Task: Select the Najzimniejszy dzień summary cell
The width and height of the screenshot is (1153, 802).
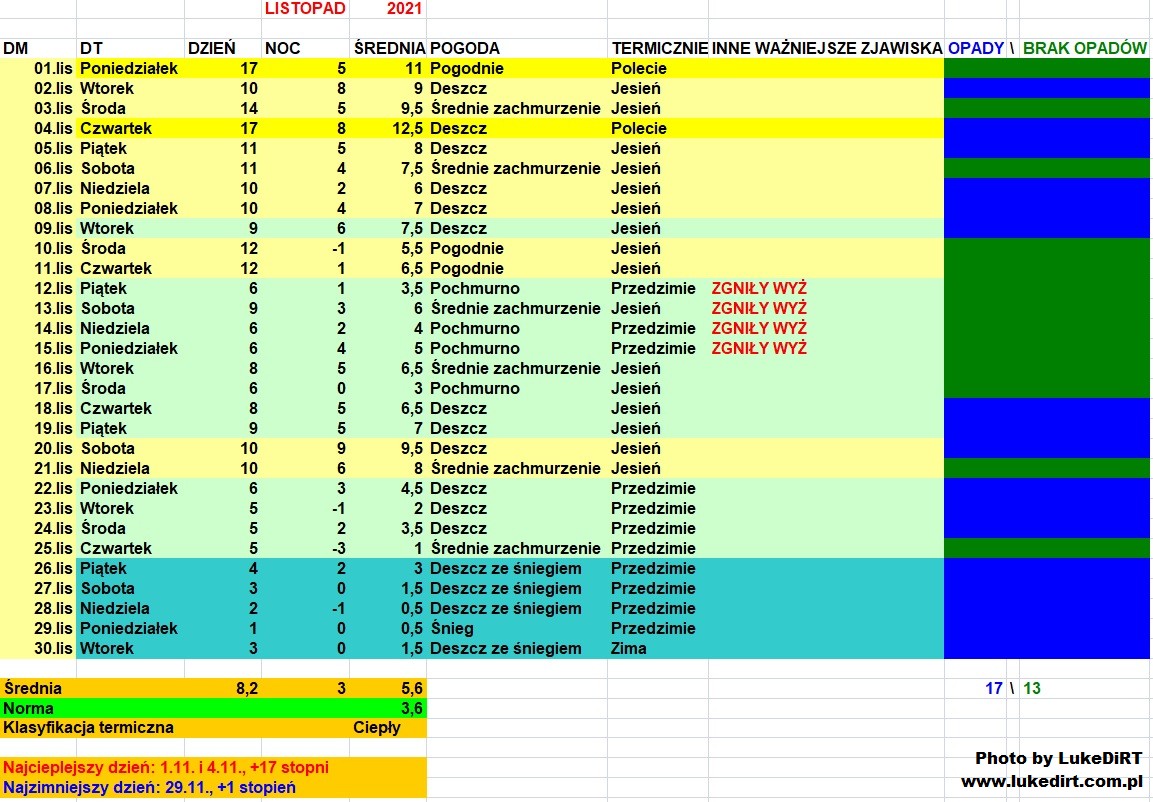Action: point(149,787)
